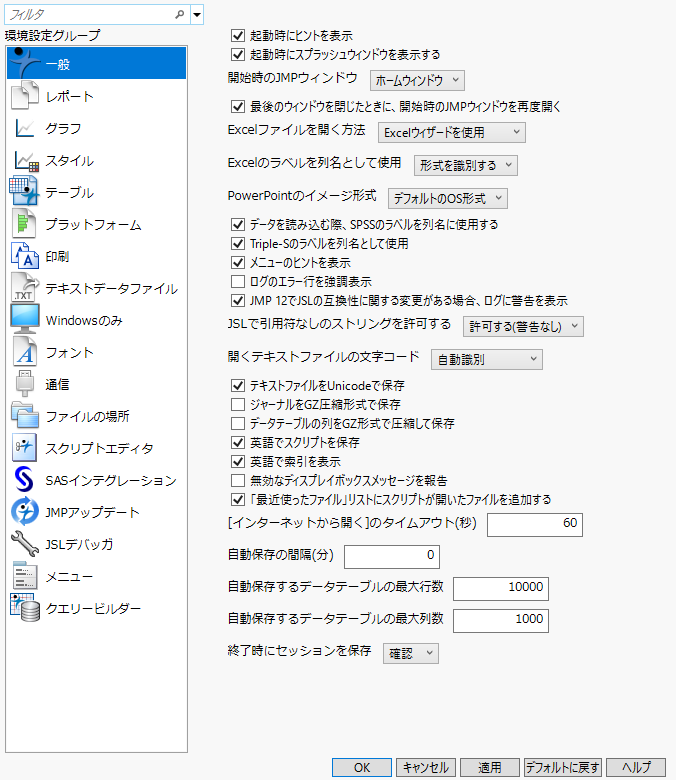Open the スタイル group icon
Image resolution: width=676 pixels, height=780 pixels.
coord(26,161)
